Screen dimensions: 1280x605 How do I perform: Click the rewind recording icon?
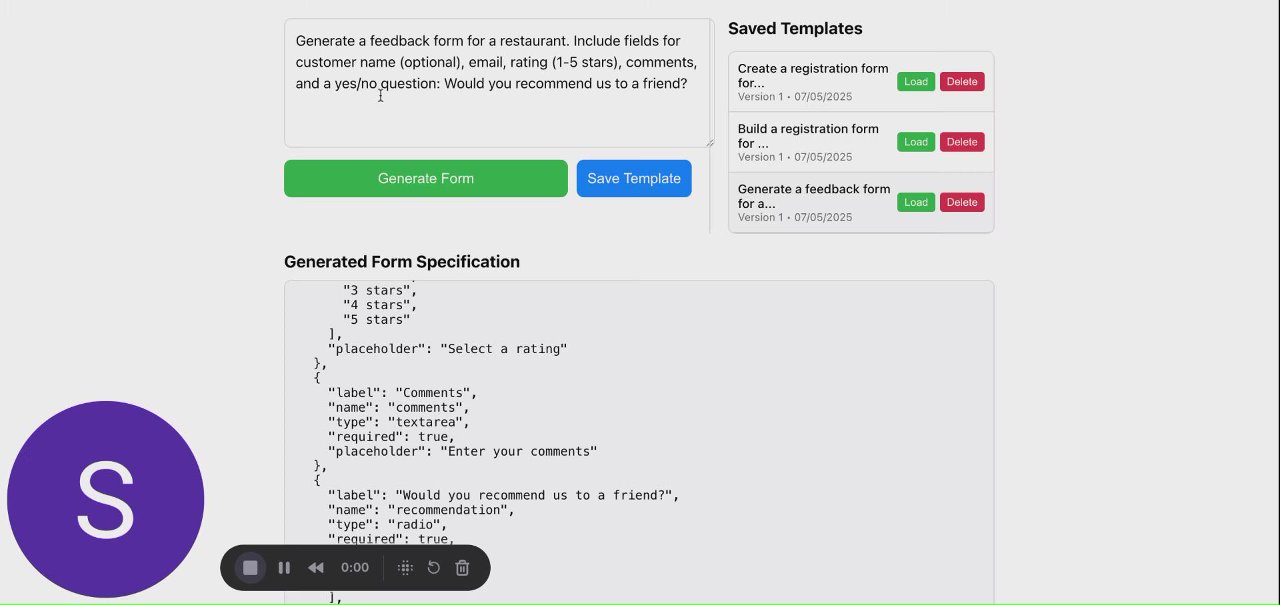[316, 568]
